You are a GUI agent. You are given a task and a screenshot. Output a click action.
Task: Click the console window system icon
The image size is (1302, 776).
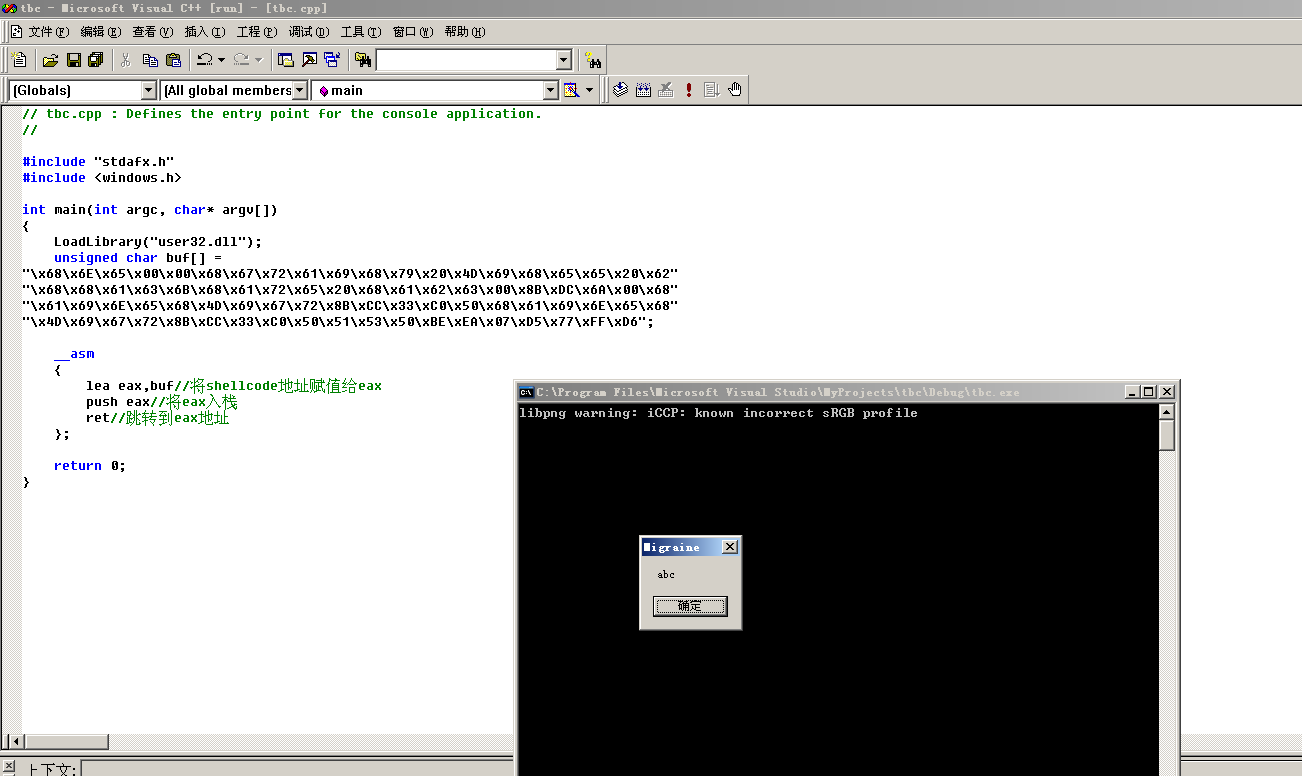(x=526, y=392)
